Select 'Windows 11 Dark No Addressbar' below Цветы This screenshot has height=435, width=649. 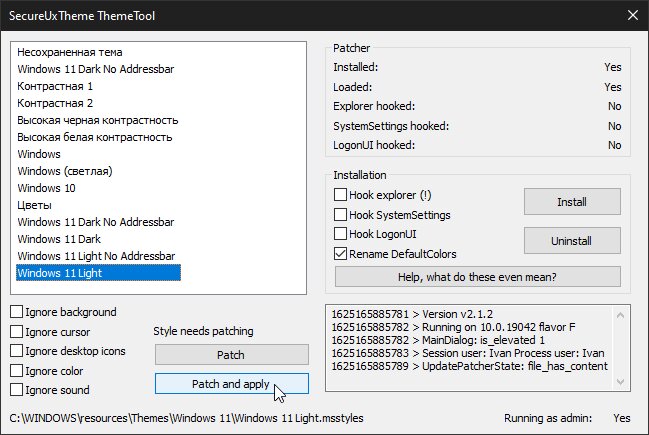coord(96,222)
